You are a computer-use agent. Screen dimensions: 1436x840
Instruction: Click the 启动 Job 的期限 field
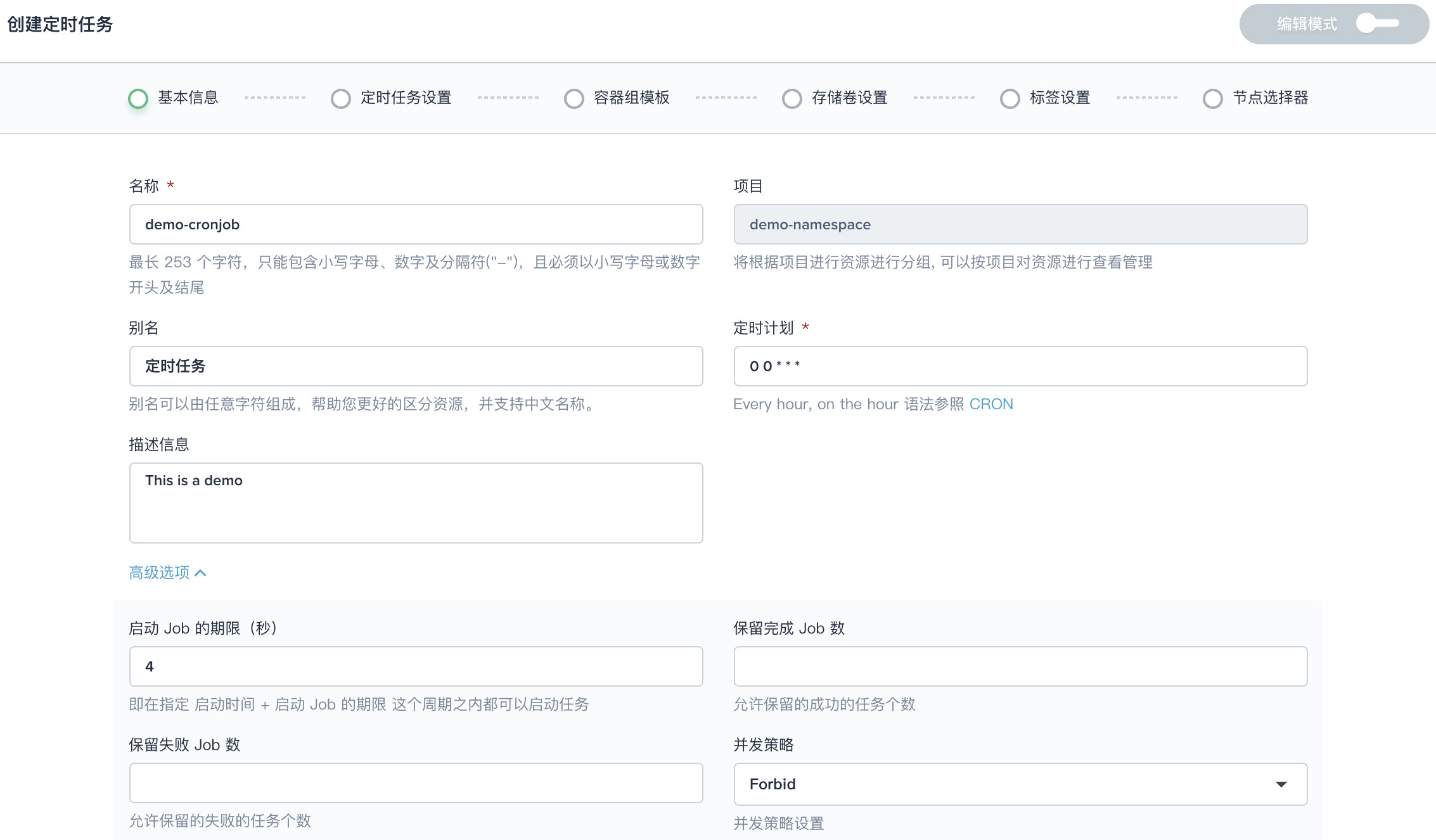(x=416, y=666)
